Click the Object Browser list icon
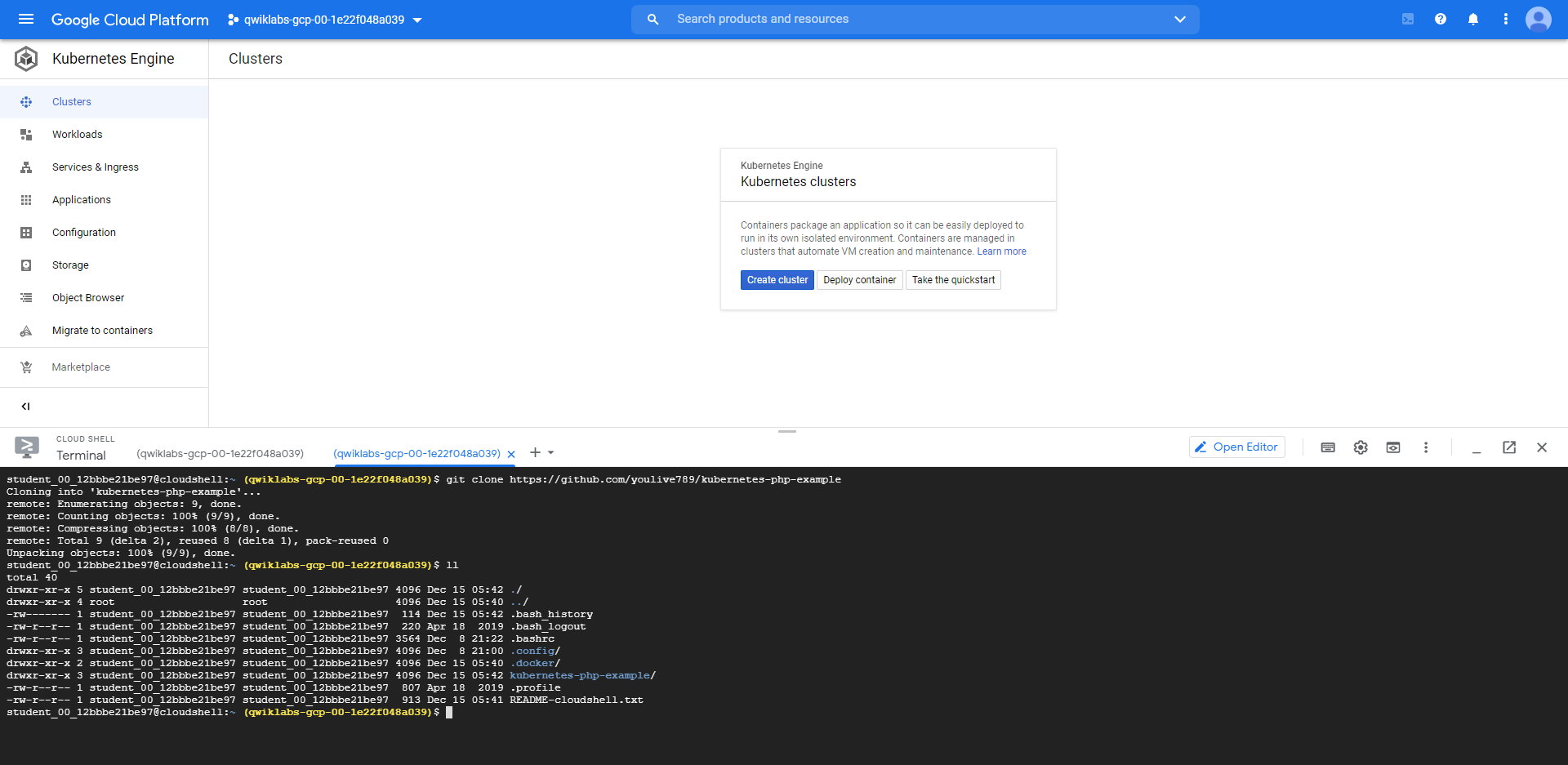Viewport: 1568px width, 765px height. (x=26, y=298)
